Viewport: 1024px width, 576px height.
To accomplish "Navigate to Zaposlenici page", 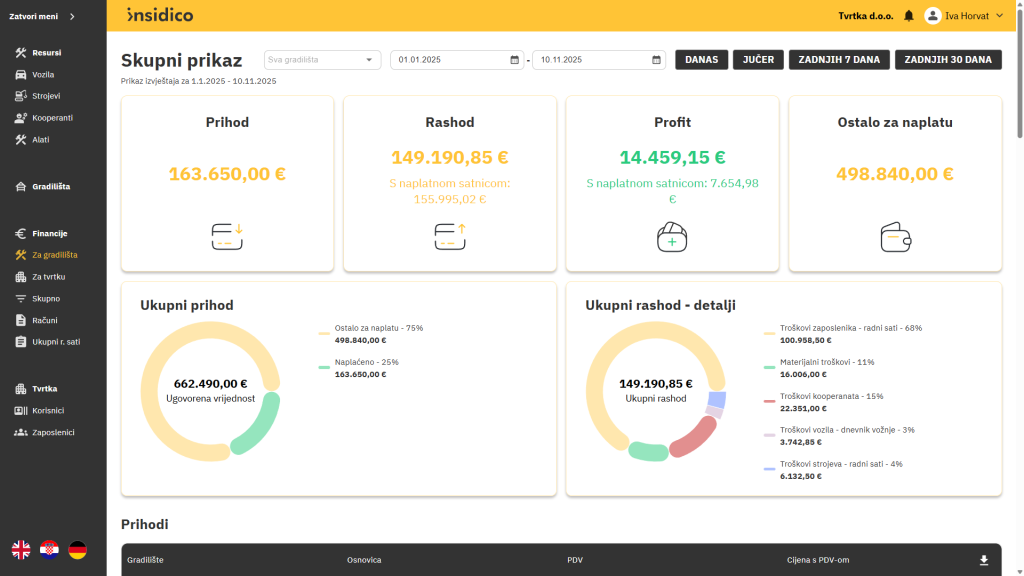I will pos(53,432).
